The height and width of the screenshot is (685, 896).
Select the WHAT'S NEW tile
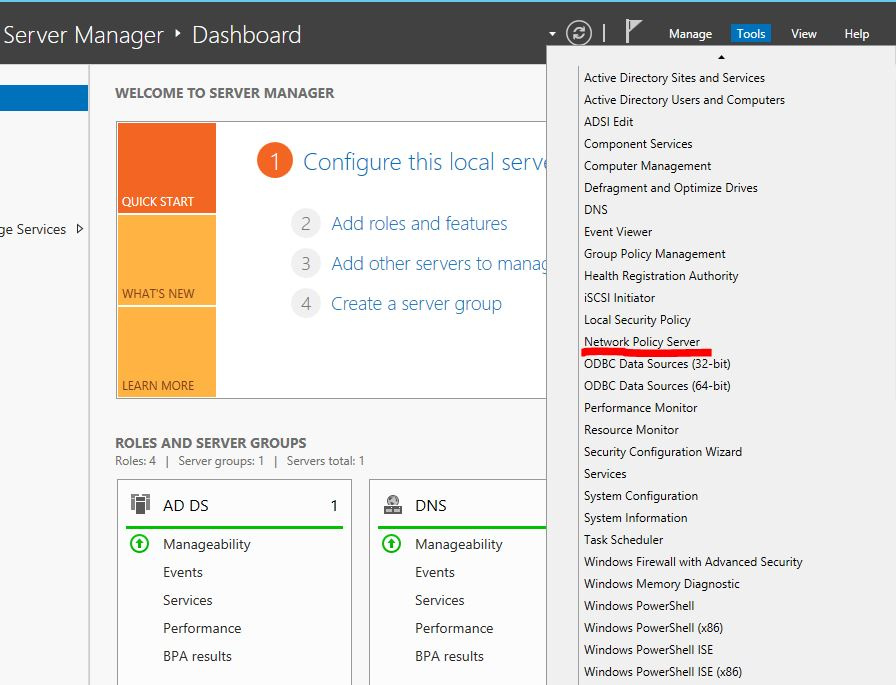(x=166, y=260)
